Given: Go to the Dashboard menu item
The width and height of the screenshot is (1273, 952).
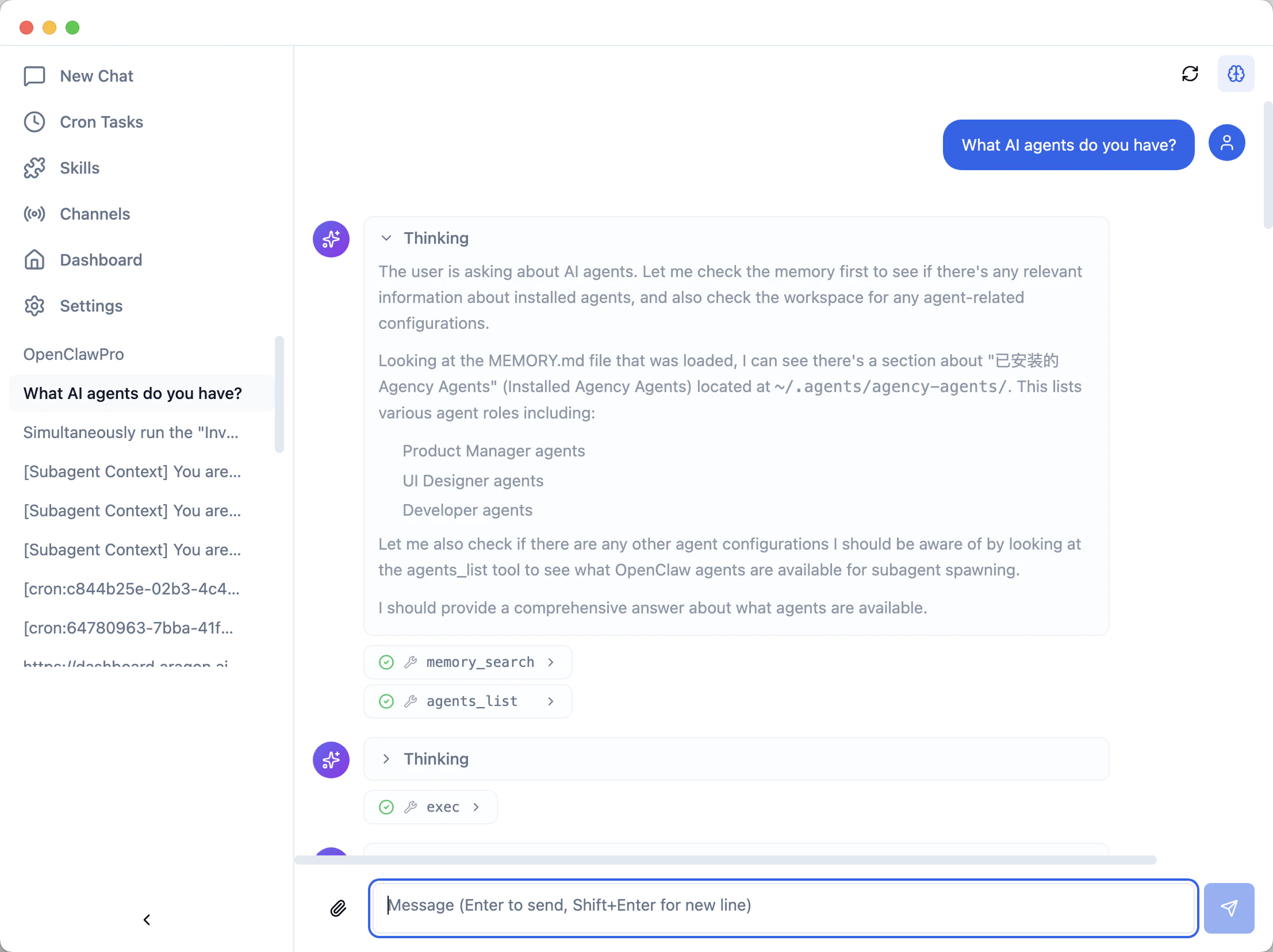Looking at the screenshot, I should pyautogui.click(x=101, y=260).
